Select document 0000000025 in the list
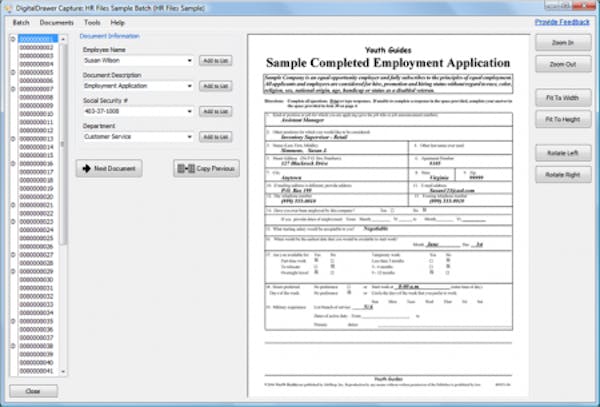600x407 pixels. 36,238
